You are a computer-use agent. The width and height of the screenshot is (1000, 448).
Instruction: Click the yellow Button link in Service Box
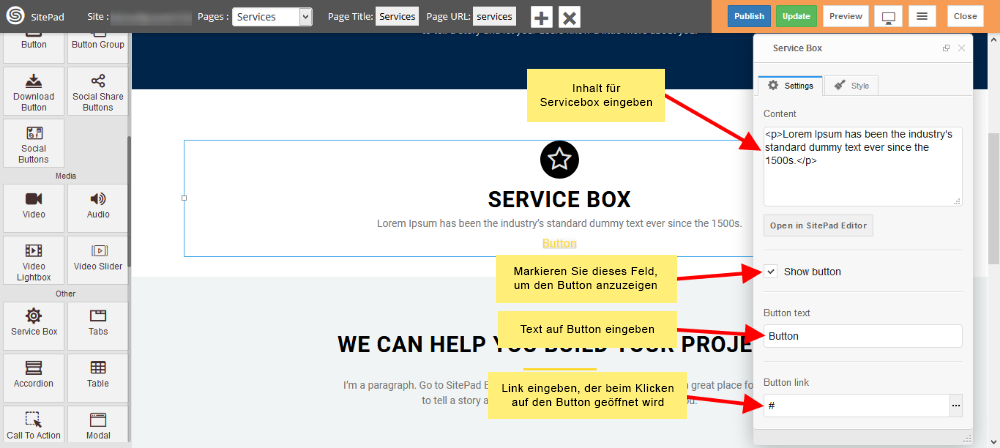click(x=559, y=244)
